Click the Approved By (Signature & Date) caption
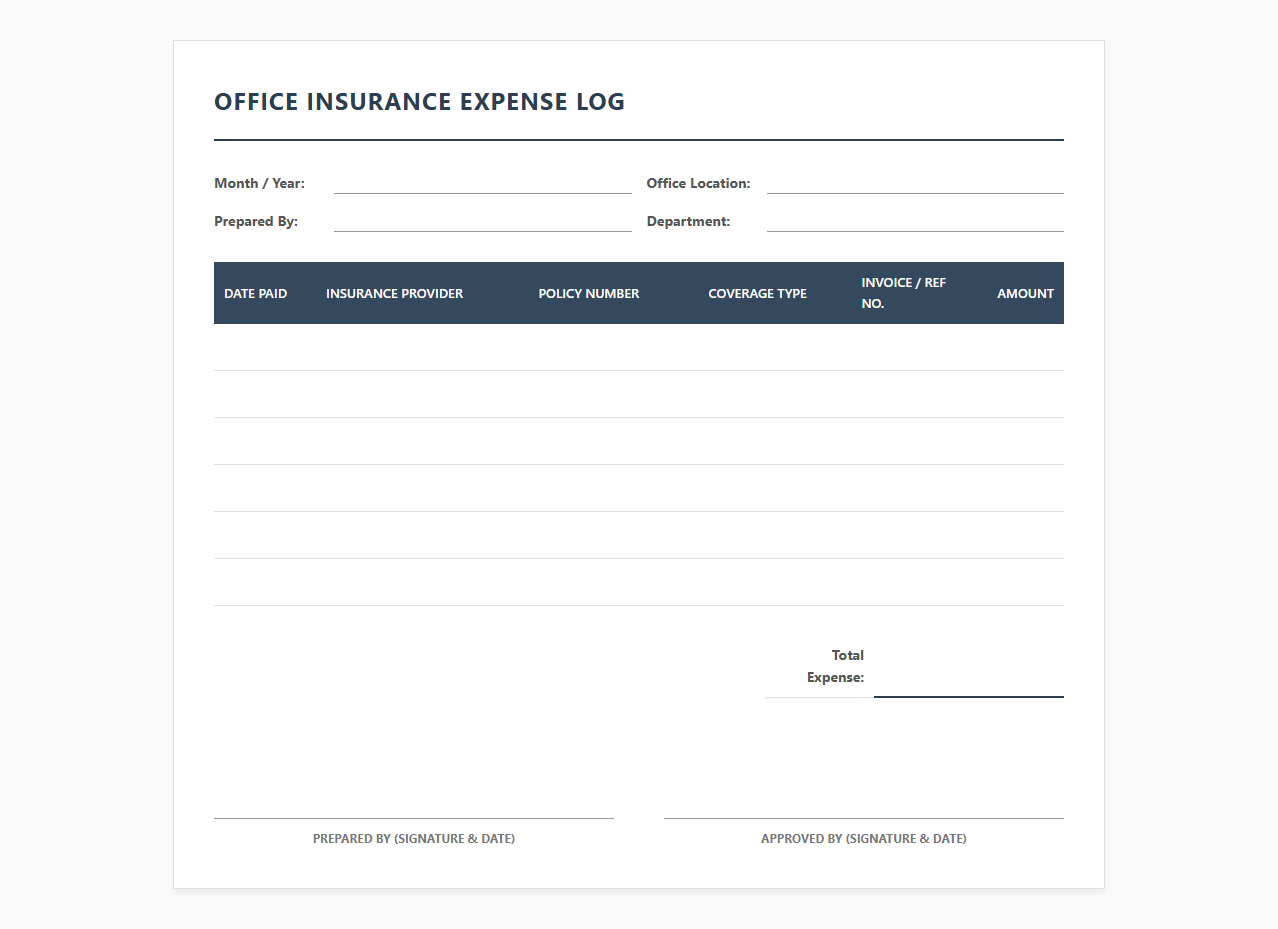1278x929 pixels. coord(864,839)
